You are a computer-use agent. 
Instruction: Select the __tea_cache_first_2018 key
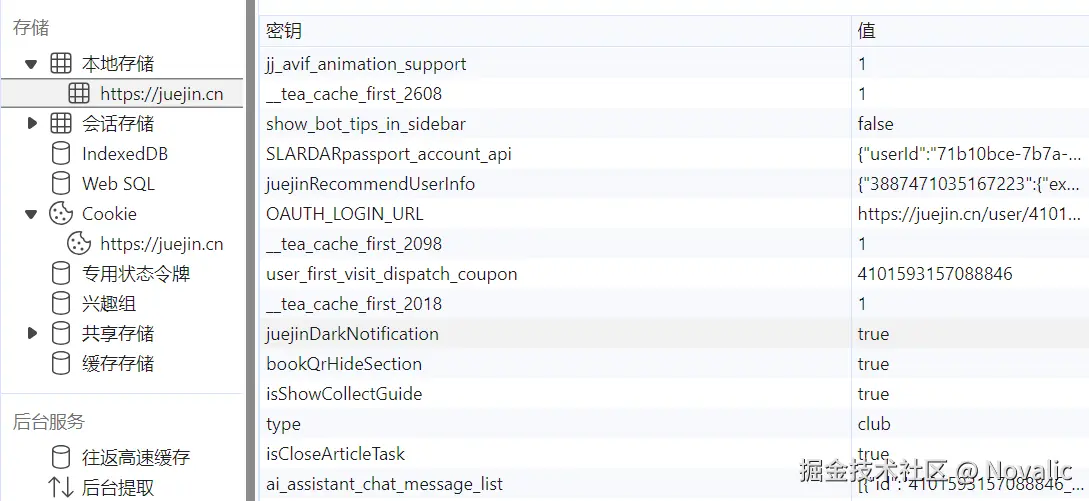coord(354,304)
